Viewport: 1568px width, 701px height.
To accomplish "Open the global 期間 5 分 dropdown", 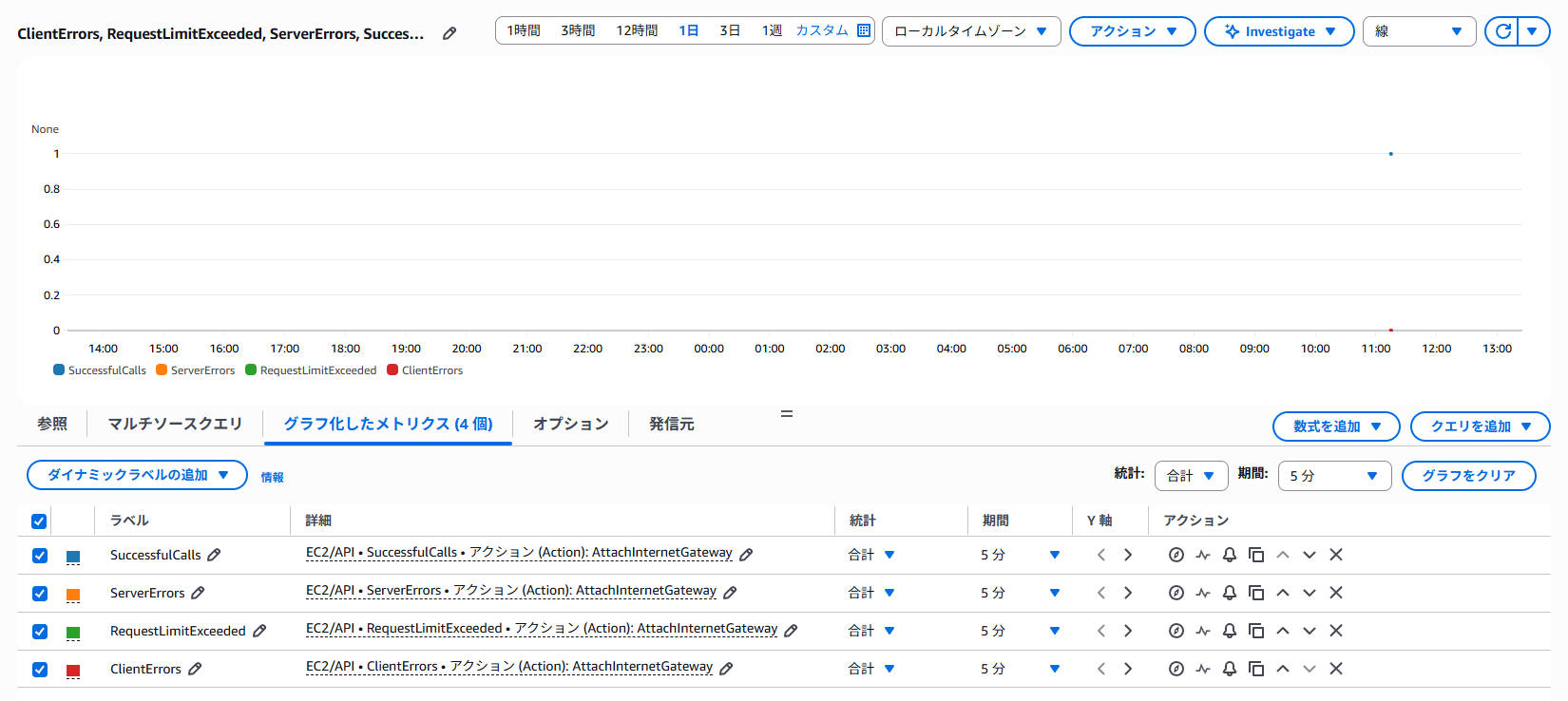I will pos(1335,476).
